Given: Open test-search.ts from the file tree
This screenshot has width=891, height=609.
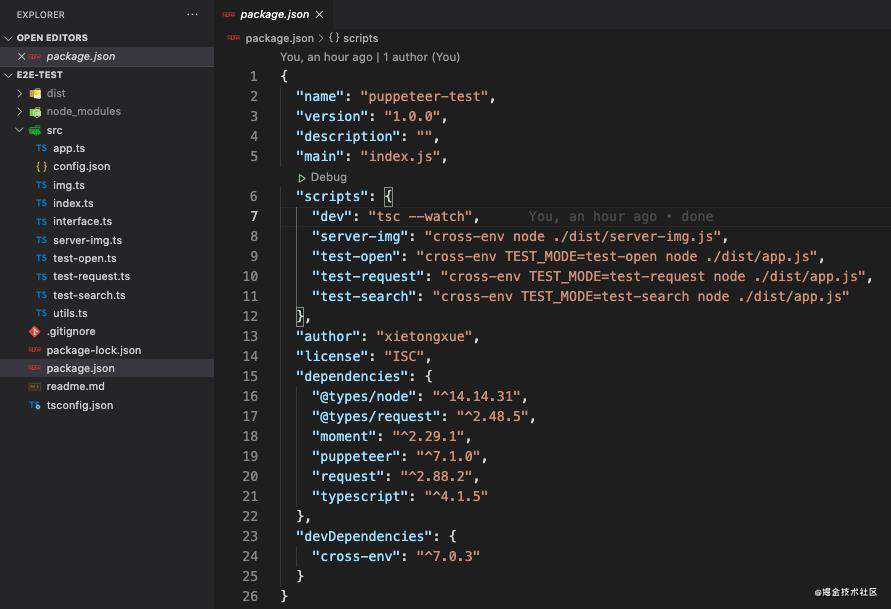Looking at the screenshot, I should 89,295.
